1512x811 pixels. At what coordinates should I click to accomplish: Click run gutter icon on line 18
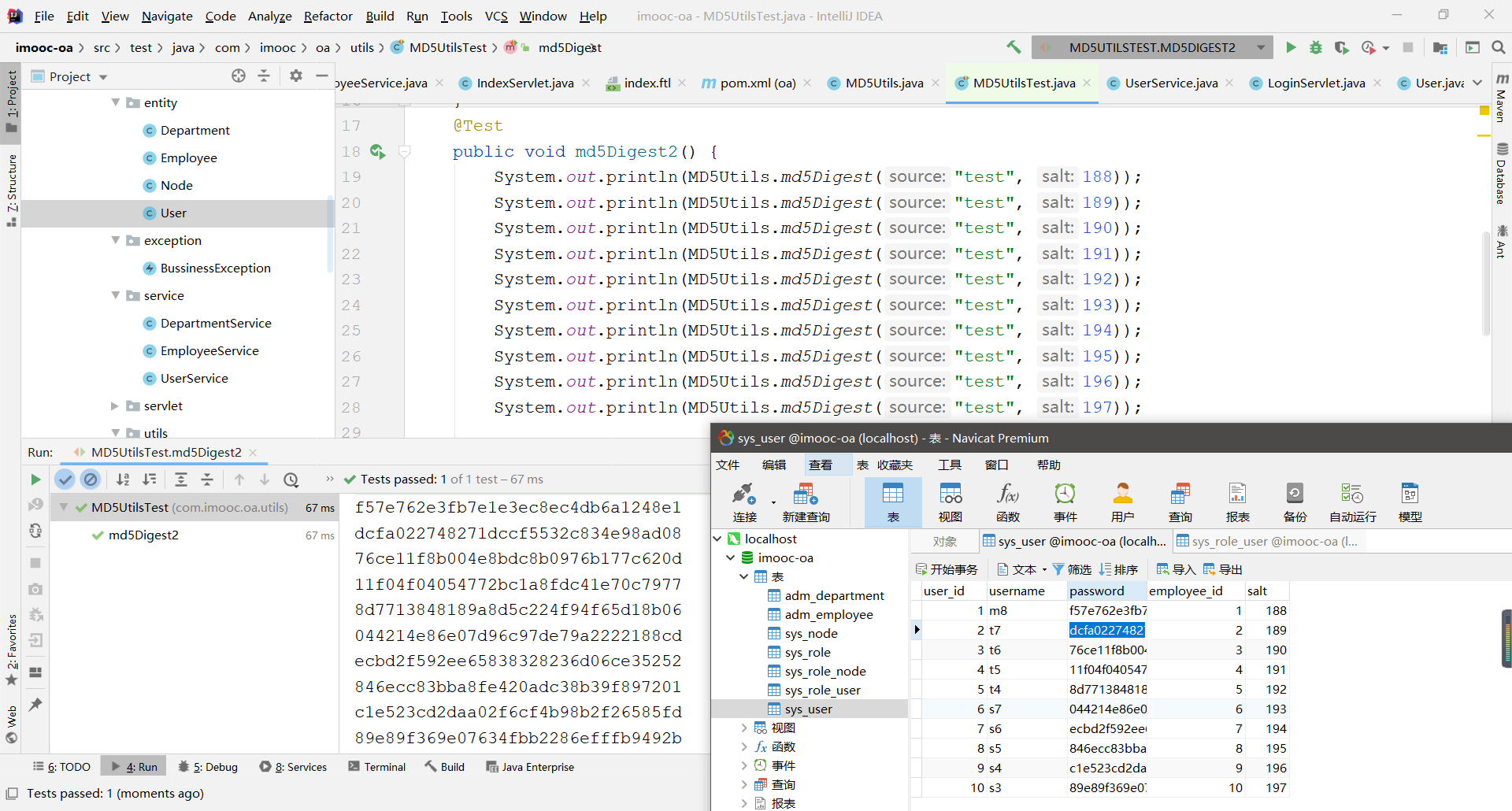pos(378,151)
